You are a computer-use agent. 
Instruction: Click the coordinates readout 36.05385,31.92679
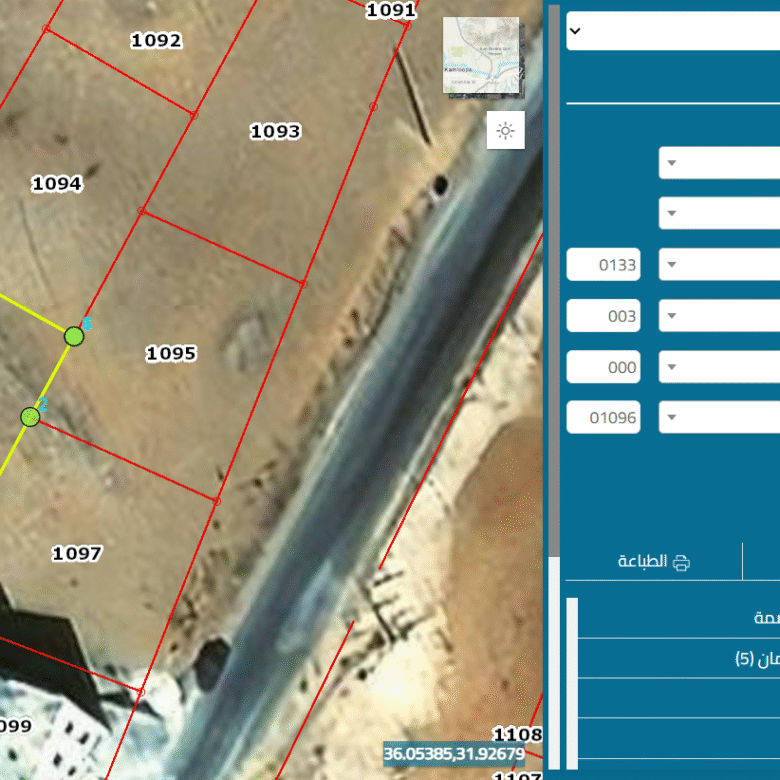[453, 752]
